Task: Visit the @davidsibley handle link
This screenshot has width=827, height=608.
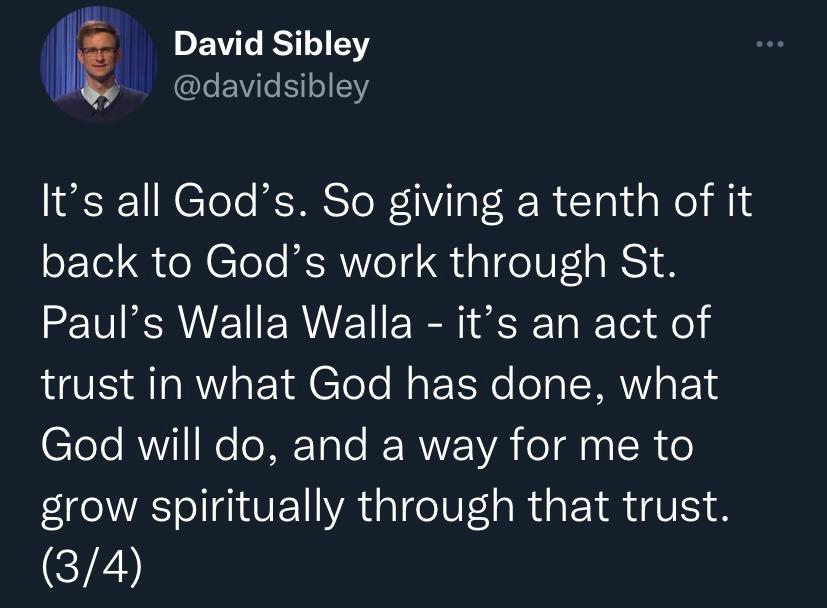Action: point(271,87)
